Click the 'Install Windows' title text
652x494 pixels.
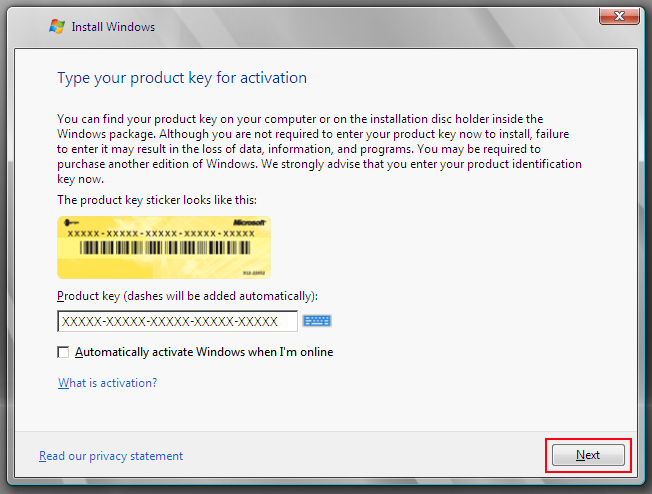pos(113,27)
